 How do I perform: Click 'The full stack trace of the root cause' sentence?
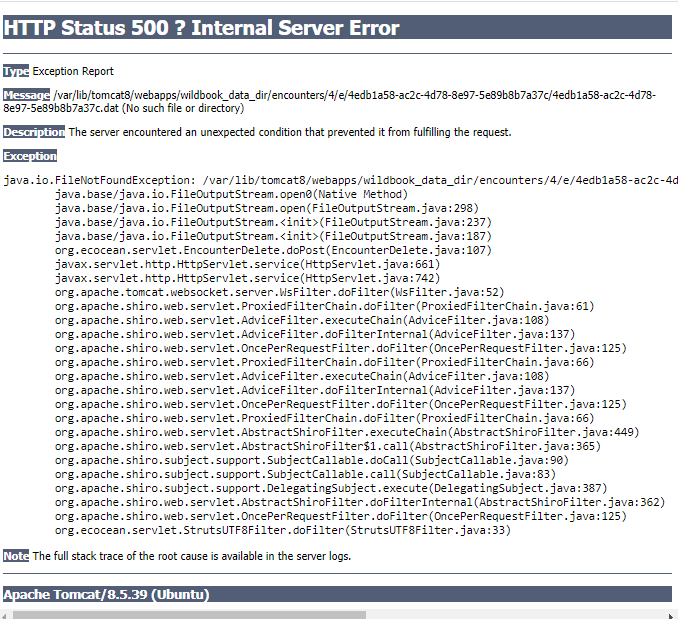[x=192, y=556]
